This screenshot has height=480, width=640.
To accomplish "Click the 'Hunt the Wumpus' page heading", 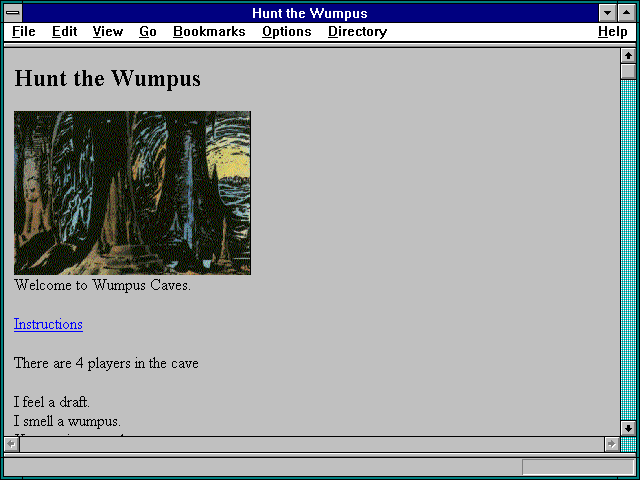I will (x=107, y=78).
